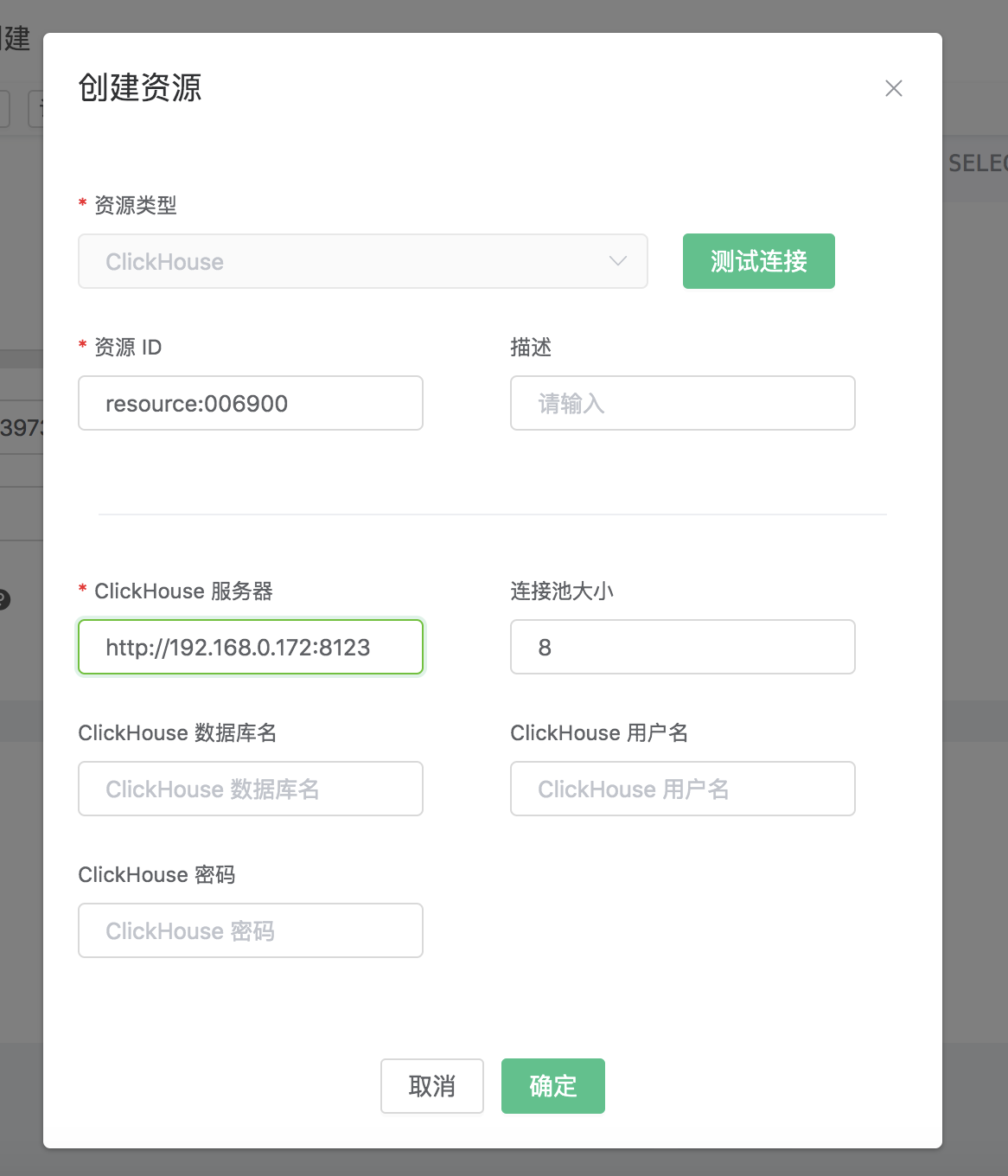Click into the ClickHouse 服务器 URL field
Screen dimensions: 1008x1176
pyautogui.click(x=251, y=647)
